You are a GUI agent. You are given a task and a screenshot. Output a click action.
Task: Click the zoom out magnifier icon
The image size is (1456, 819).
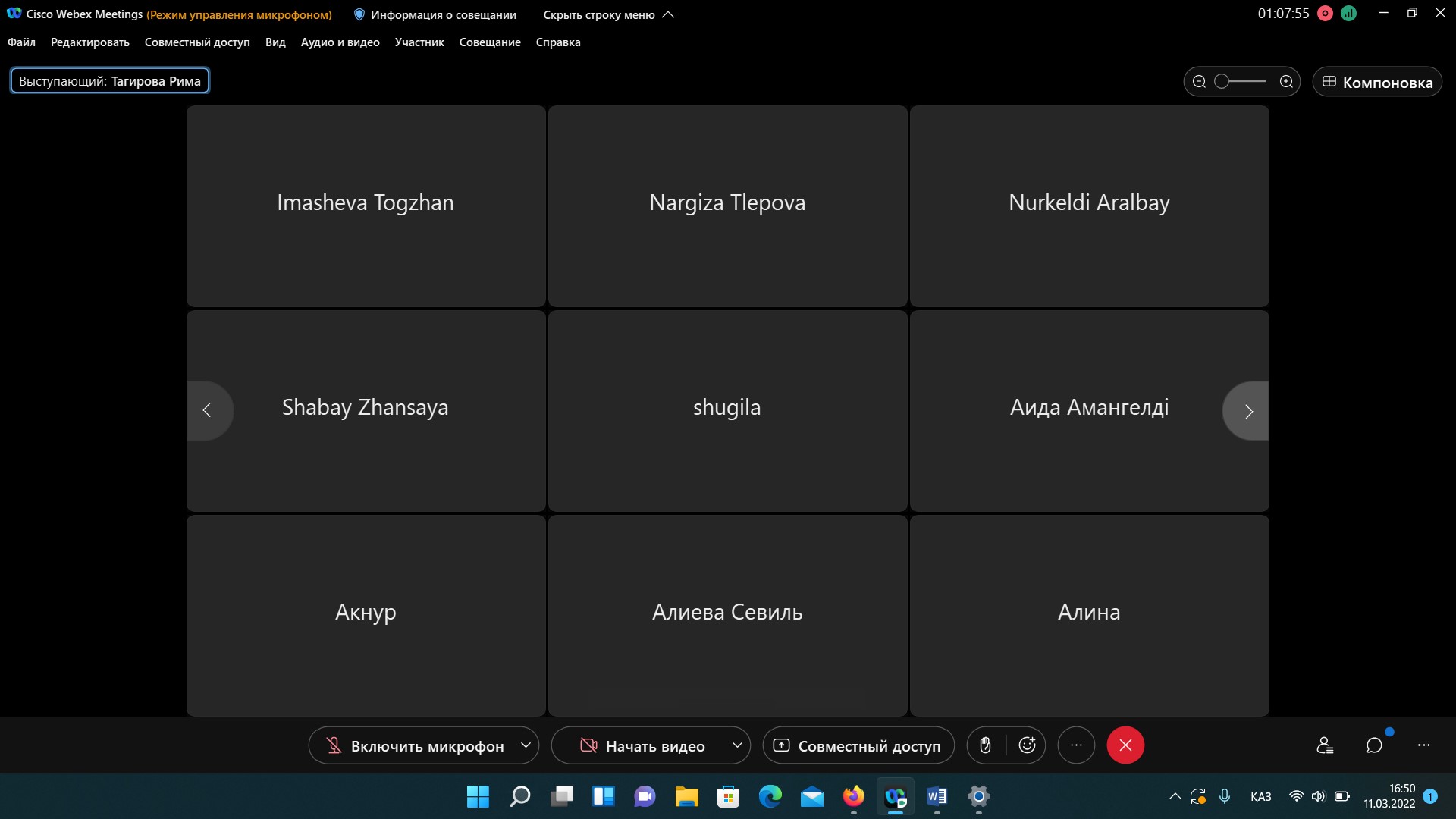[1199, 82]
